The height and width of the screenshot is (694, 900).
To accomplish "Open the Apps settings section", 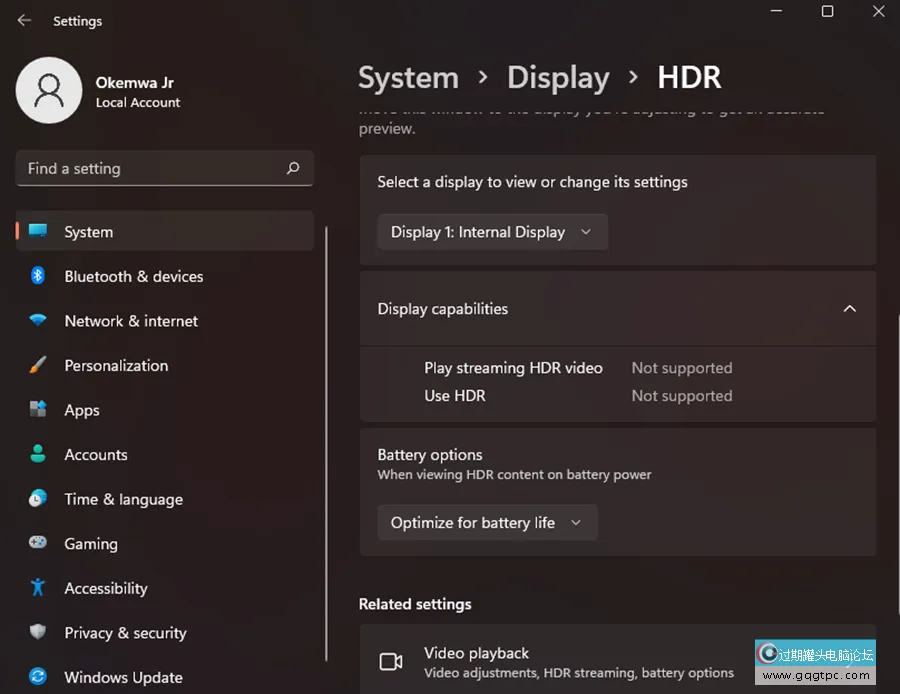I will coord(82,410).
